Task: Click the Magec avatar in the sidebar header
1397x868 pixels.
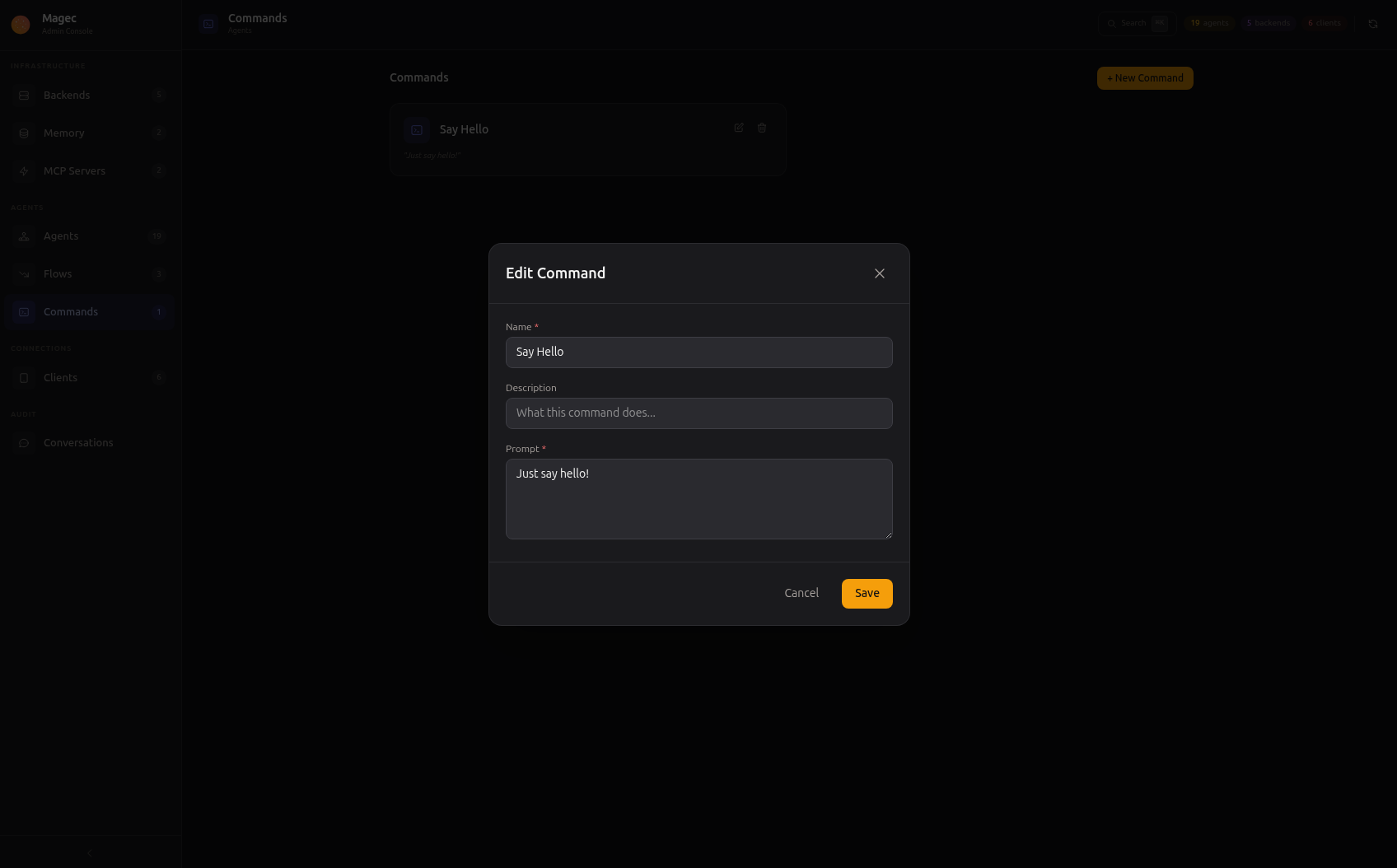Action: click(20, 25)
